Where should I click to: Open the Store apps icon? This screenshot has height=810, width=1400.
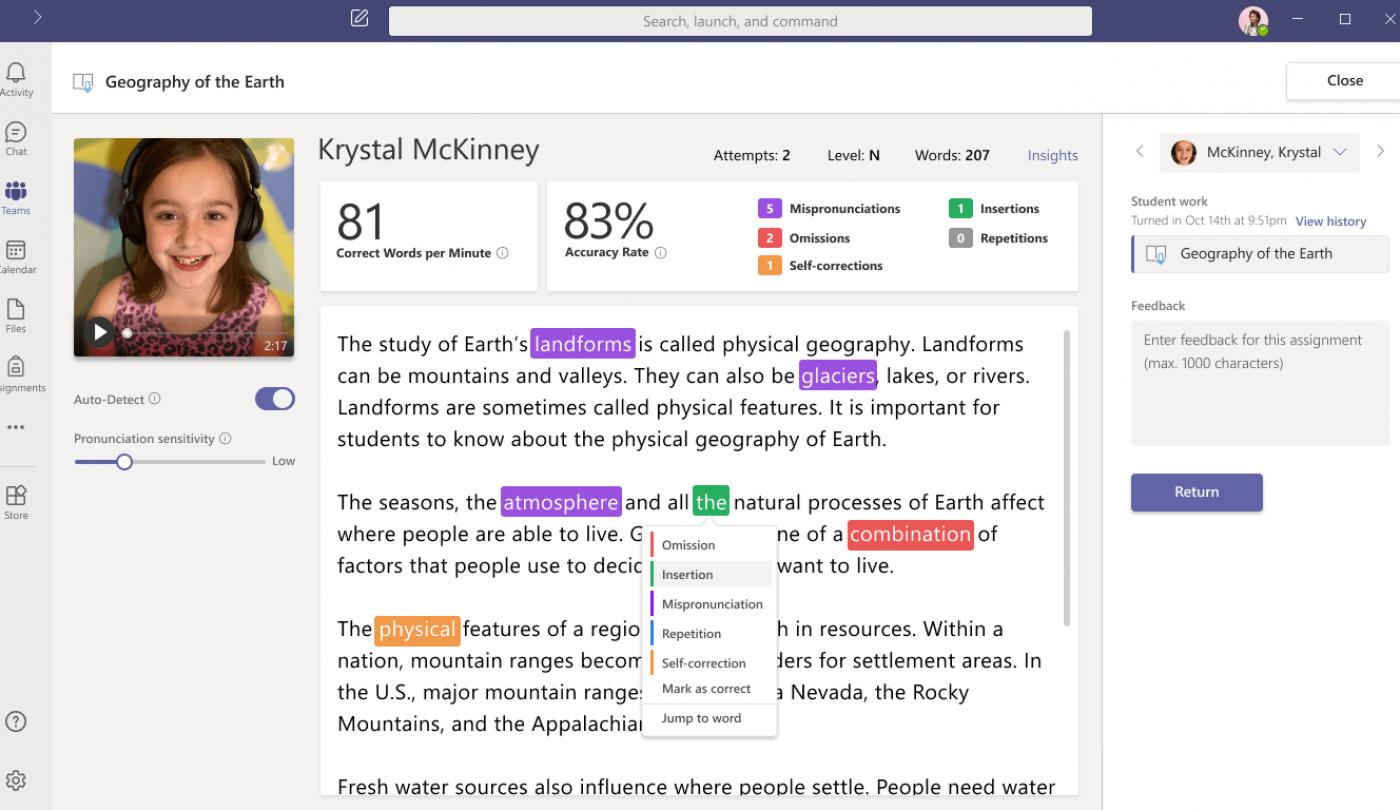[x=16, y=496]
